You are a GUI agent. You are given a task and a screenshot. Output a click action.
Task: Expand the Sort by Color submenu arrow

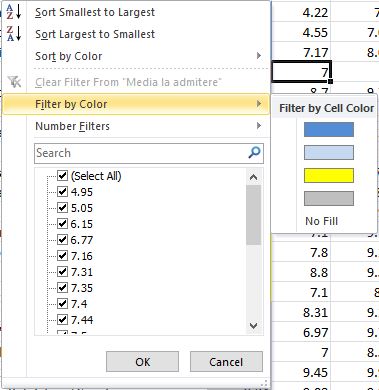[x=259, y=56]
